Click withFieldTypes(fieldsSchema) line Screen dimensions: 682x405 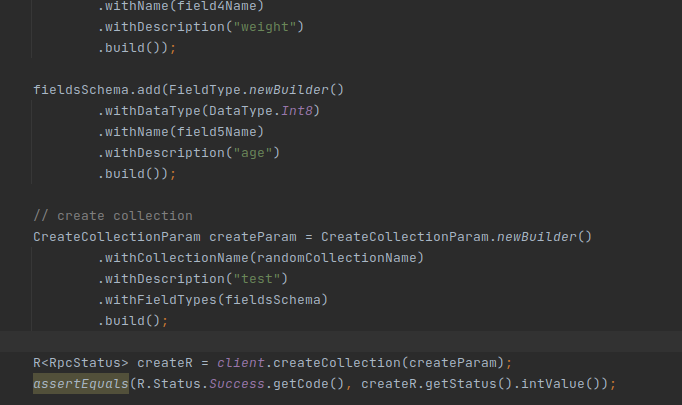[x=213, y=300]
